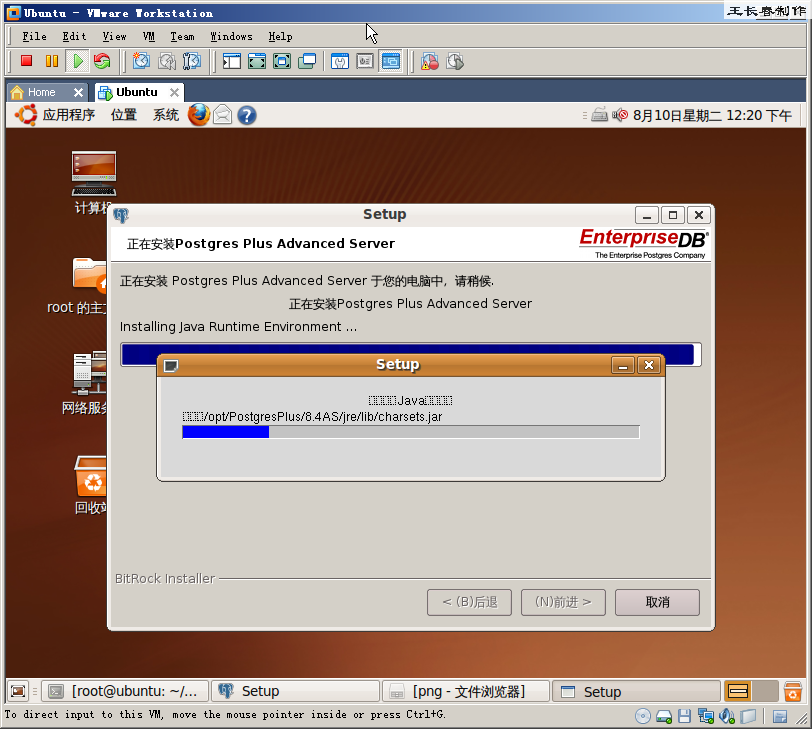This screenshot has height=729, width=812.
Task: Click the CD/DVD device status icon
Action: 643,716
